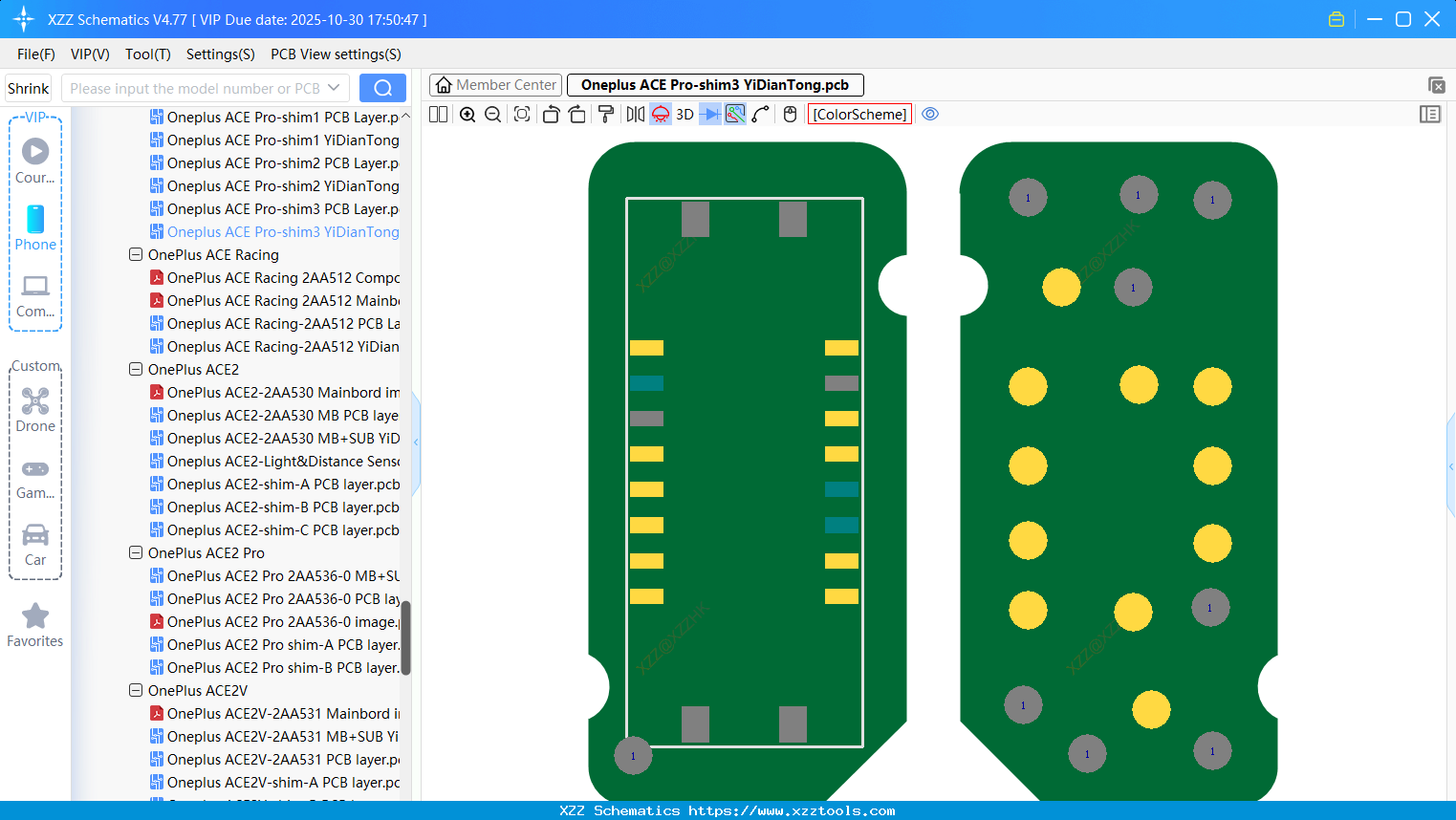The height and width of the screenshot is (820, 1456).
Task: Rotate the board clockwise
Action: 577,115
